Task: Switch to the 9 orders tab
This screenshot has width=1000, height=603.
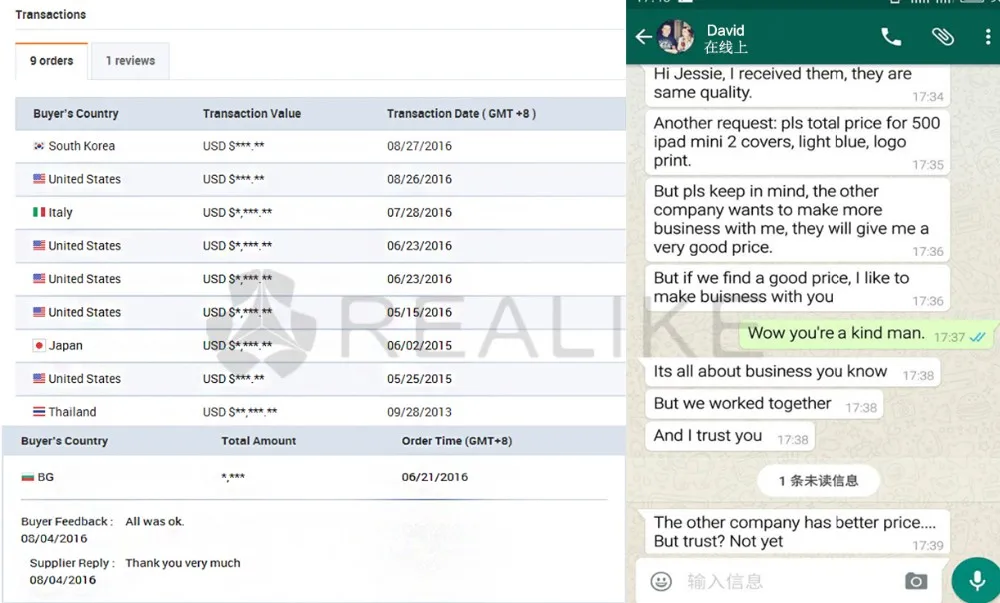Action: [x=51, y=61]
